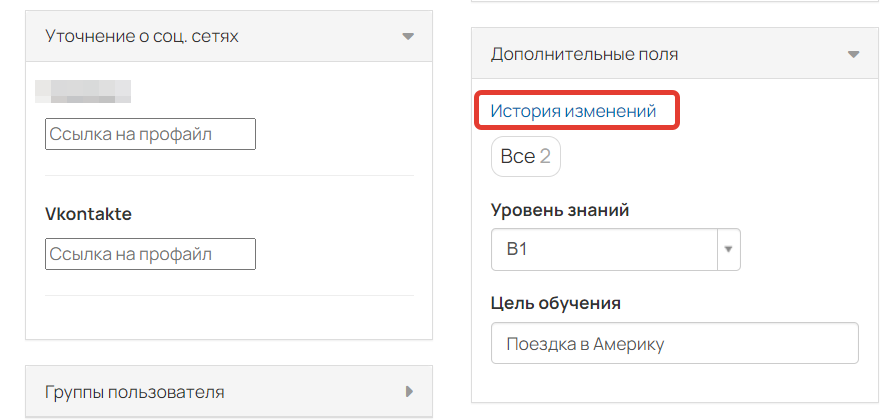This screenshot has height=420, width=892.
Task: Click the red-outlined change history link box
Action: tap(577, 110)
